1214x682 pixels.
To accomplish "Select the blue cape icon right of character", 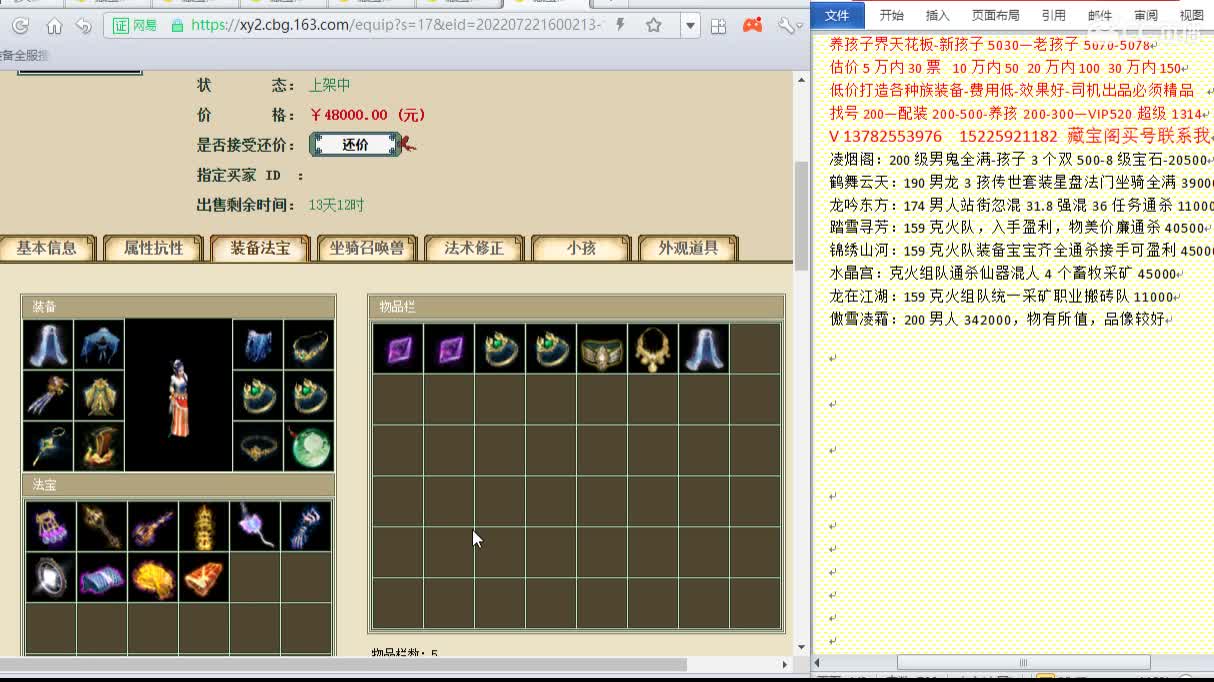I will (258, 345).
